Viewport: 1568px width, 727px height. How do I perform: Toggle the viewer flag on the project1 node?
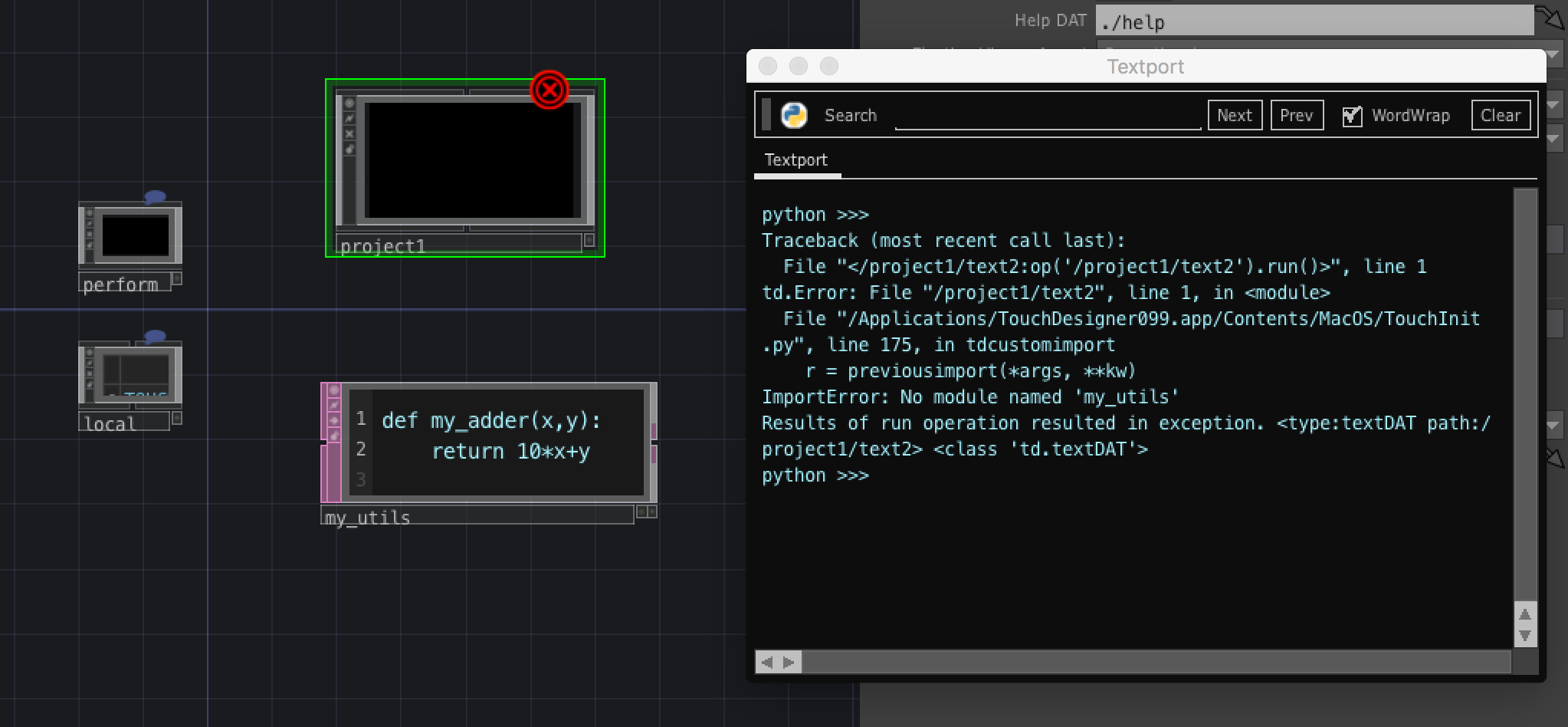[x=349, y=103]
